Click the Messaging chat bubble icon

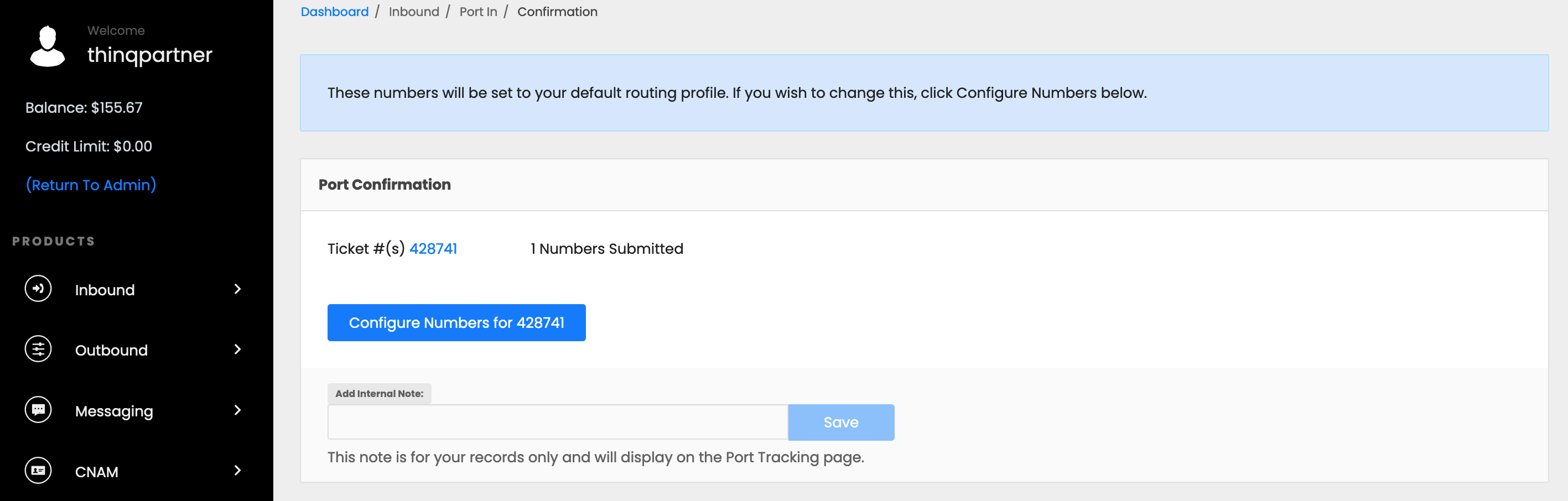pos(38,410)
